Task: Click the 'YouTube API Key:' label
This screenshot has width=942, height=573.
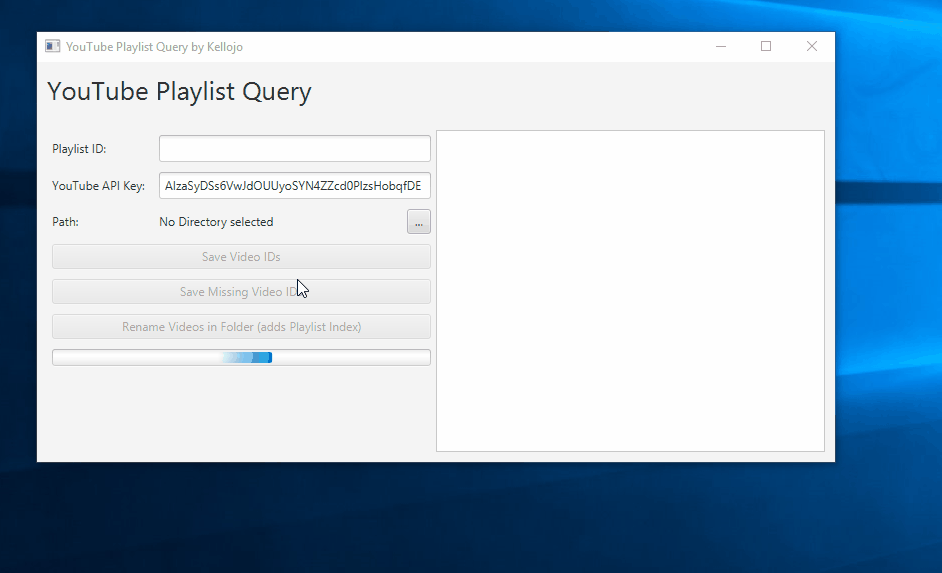Action: [99, 186]
